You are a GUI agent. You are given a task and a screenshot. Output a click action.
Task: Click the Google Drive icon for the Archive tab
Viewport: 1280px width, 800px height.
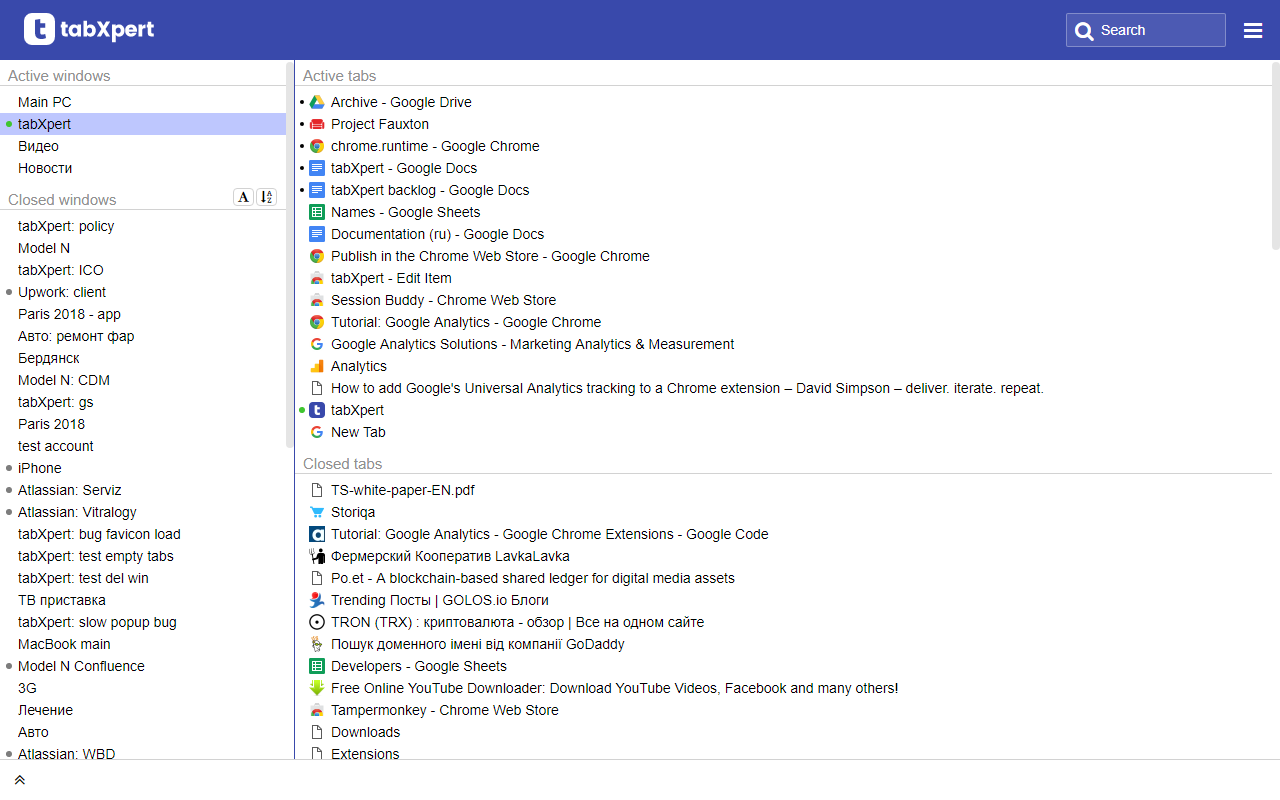click(317, 102)
